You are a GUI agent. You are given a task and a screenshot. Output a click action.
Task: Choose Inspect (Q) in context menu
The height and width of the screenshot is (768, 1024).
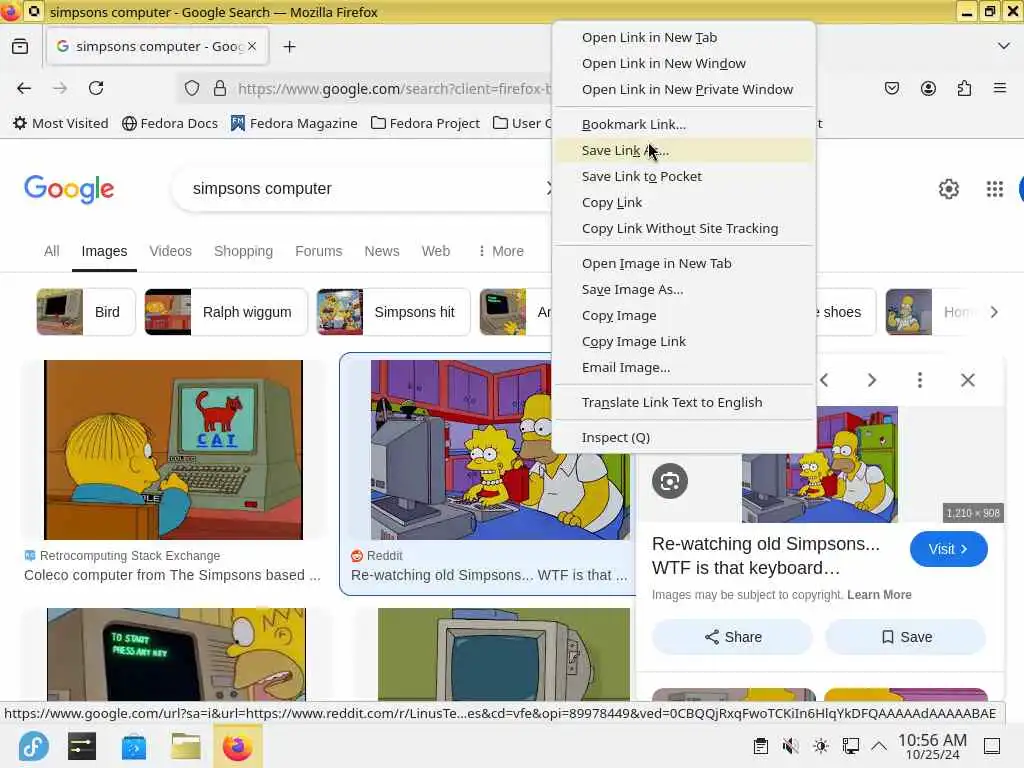[684, 438]
